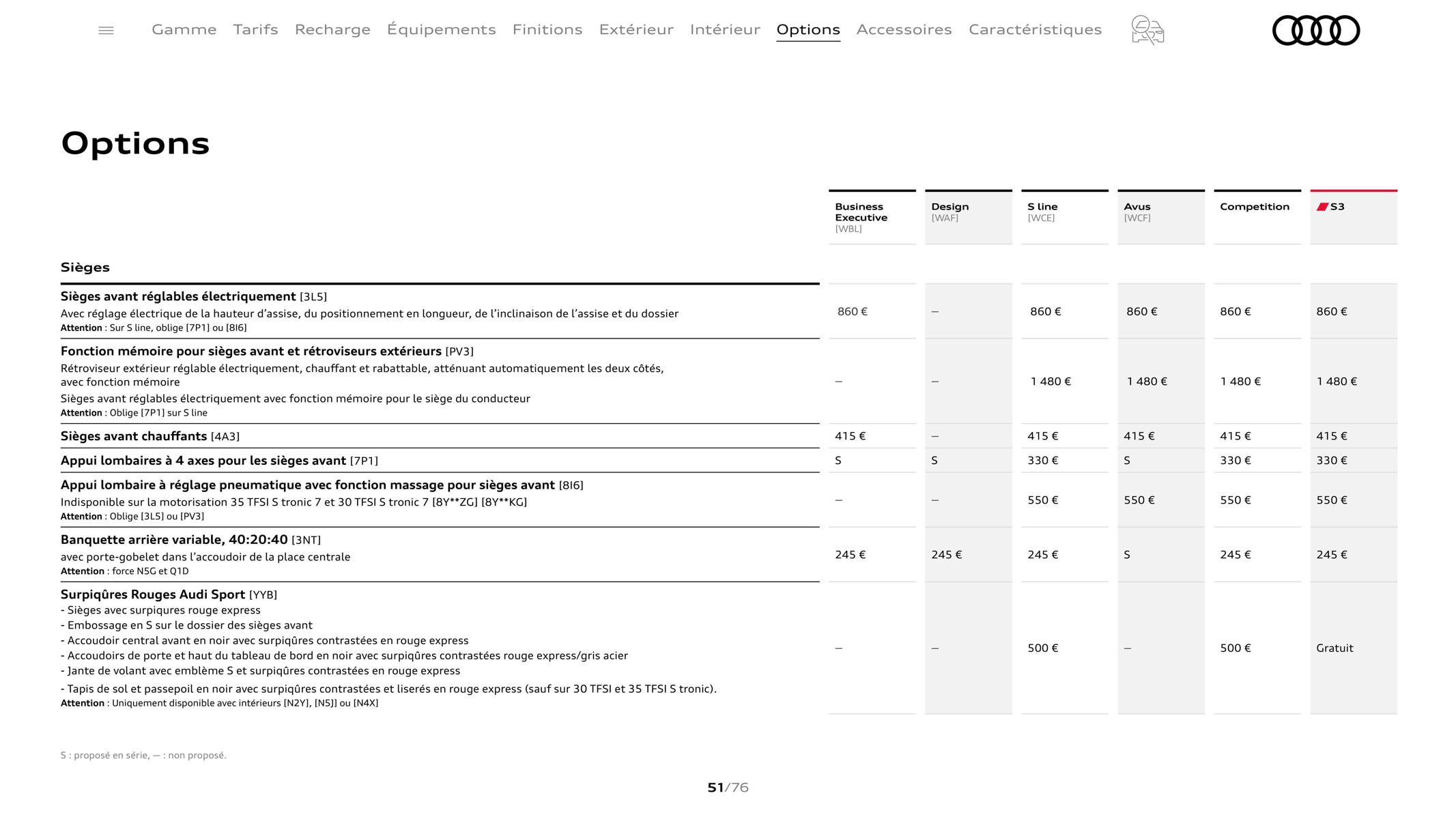The height and width of the screenshot is (819, 1456).
Task: Select Appui lombaires à 4 axes [7P1] row
Action: point(440,461)
